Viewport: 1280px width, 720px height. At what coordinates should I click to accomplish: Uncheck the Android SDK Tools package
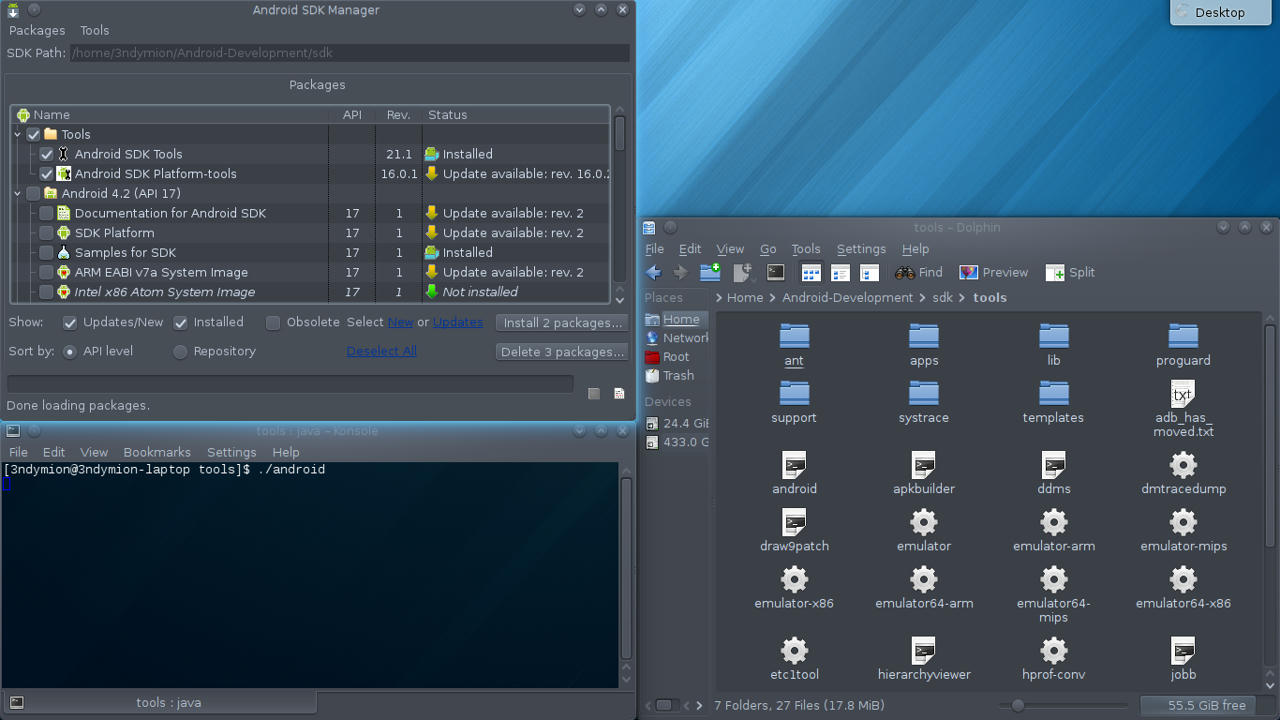[x=47, y=154]
